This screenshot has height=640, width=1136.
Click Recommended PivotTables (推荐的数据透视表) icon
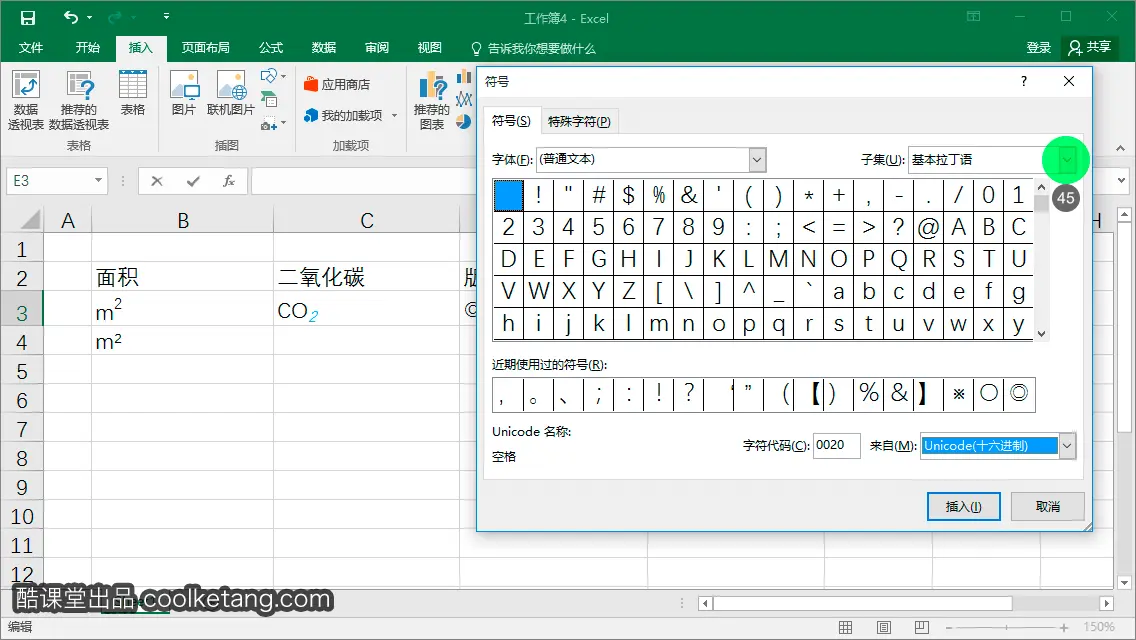pyautogui.click(x=79, y=100)
